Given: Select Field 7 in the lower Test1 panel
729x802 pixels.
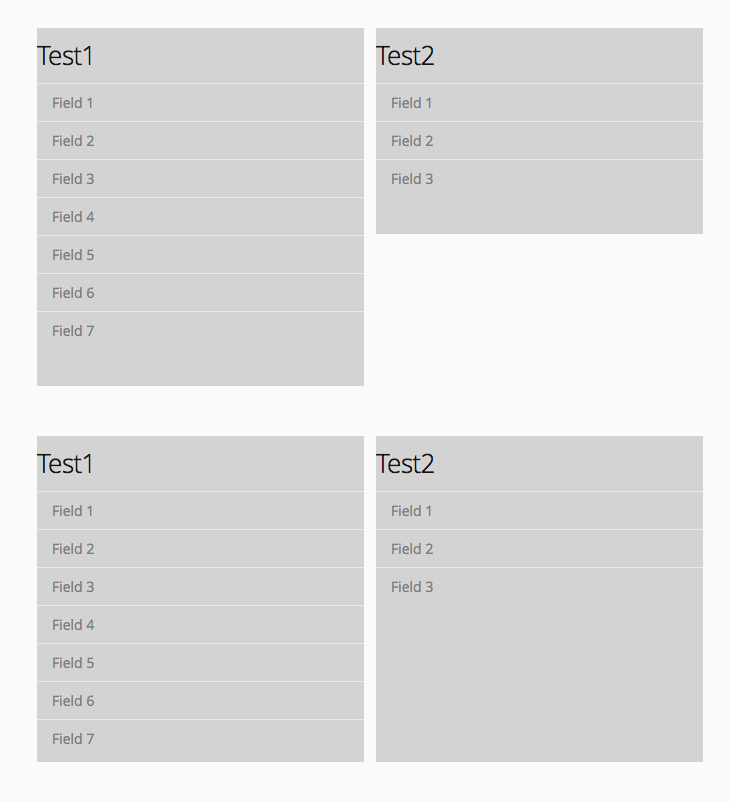Looking at the screenshot, I should pyautogui.click(x=200, y=739).
